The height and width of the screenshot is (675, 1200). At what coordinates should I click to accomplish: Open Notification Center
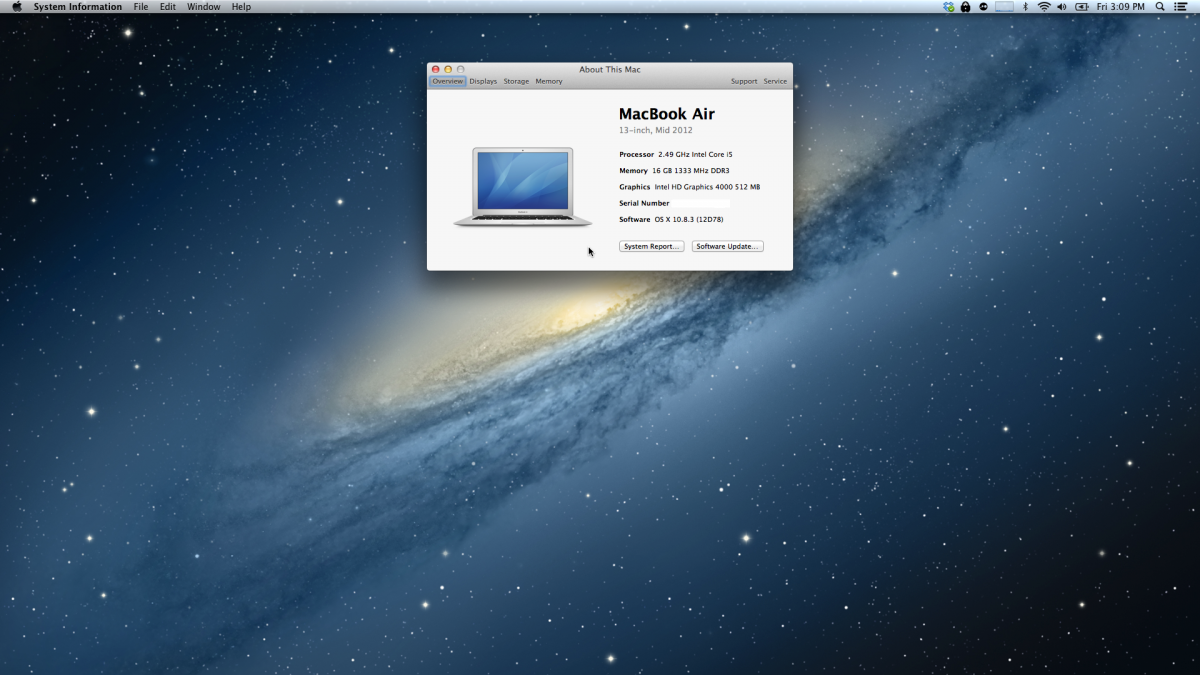pos(1181,7)
